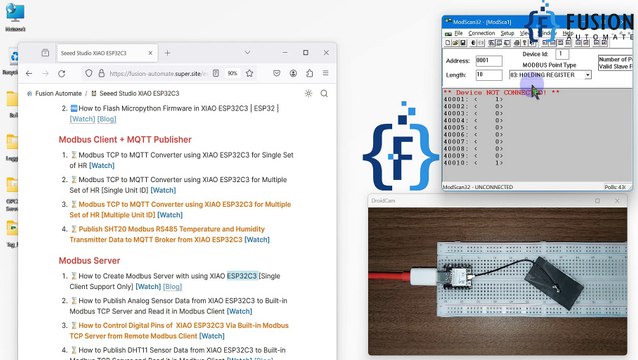The height and width of the screenshot is (360, 638).
Task: Click the Connect icon in ModScan32 toolbar
Action: tap(473, 43)
